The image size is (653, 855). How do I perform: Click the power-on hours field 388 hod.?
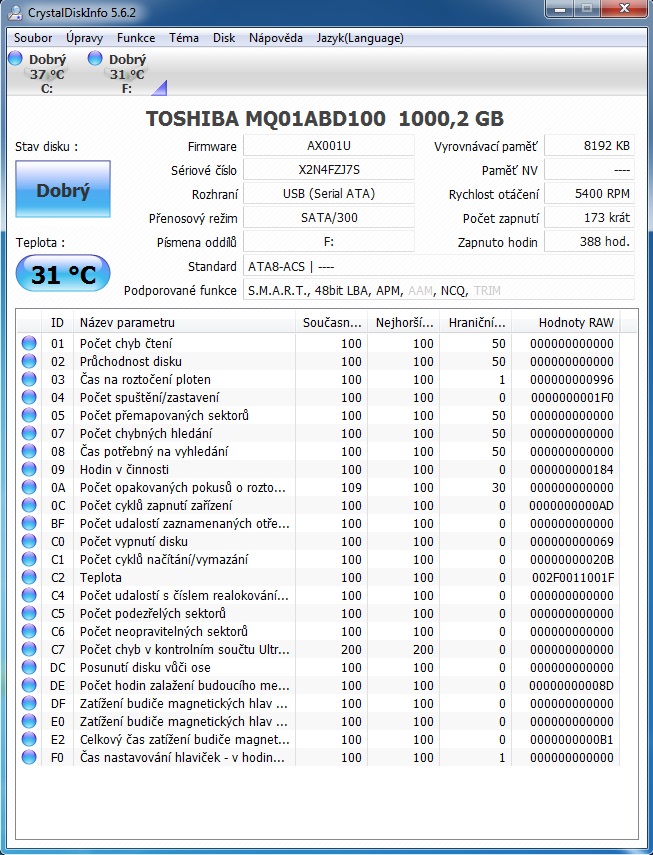(590, 242)
